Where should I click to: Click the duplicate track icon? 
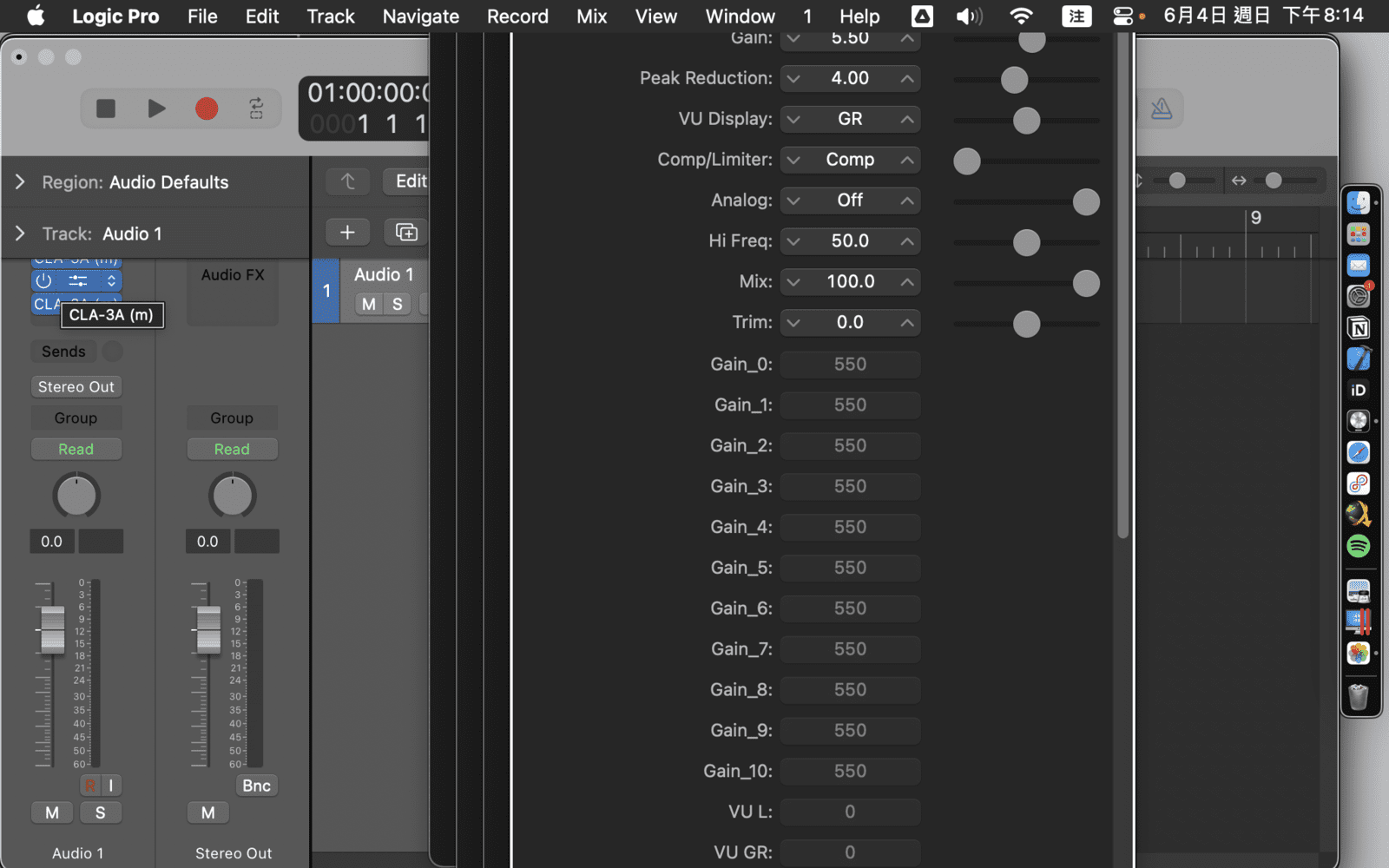point(406,232)
